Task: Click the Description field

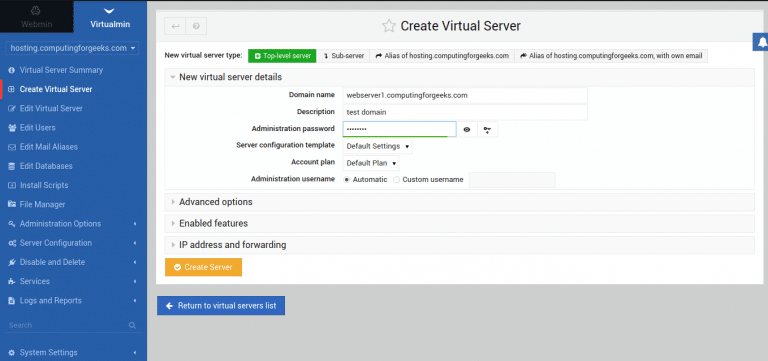Action: click(465, 112)
